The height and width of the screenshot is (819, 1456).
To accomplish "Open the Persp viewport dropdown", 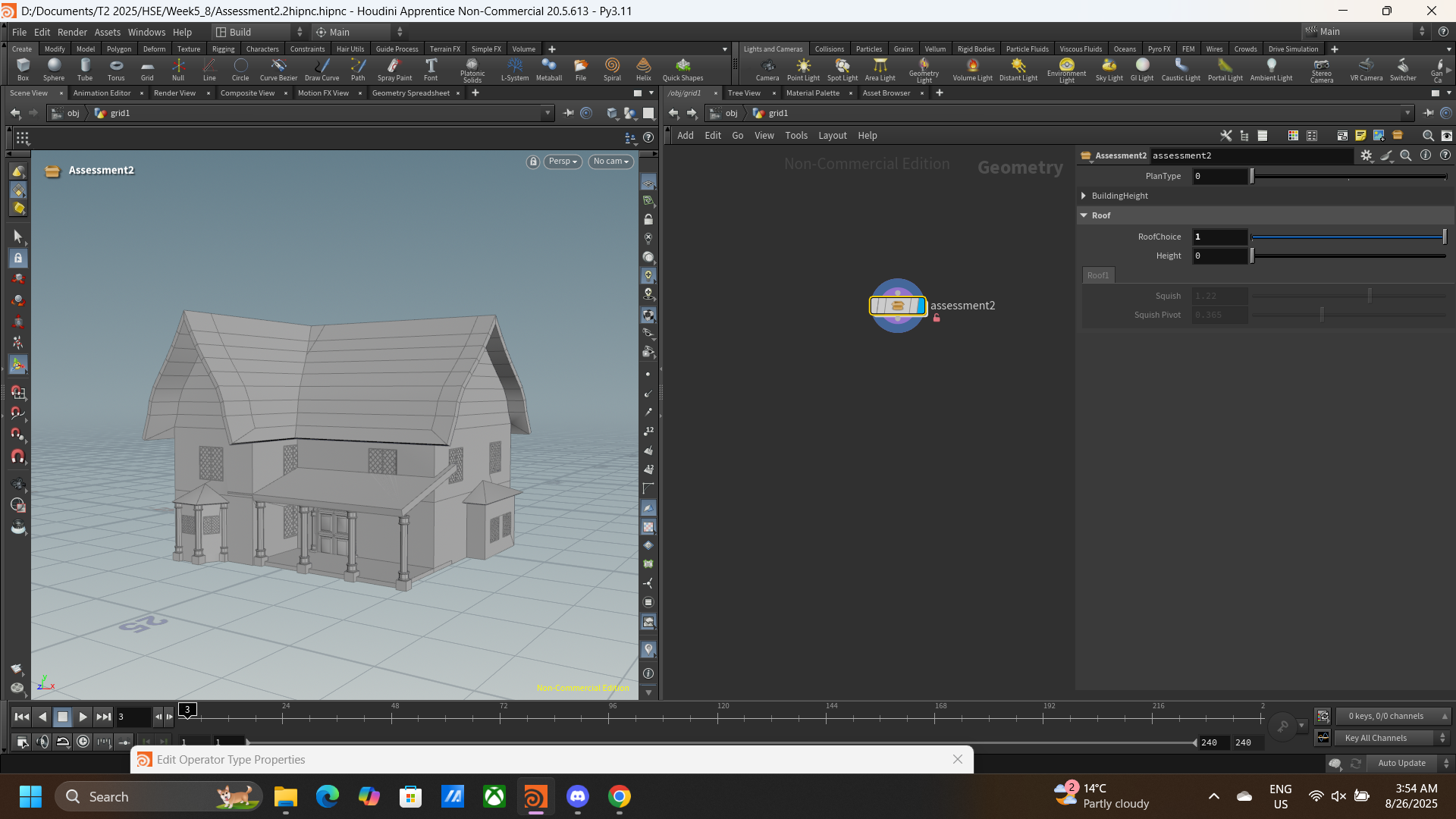I will (563, 162).
